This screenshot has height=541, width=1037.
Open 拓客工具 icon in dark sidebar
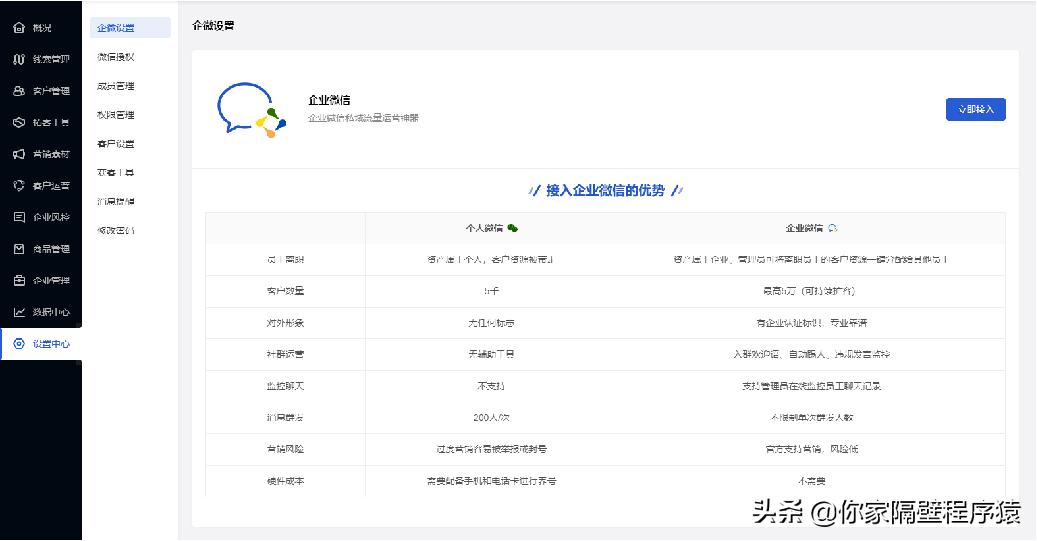19,122
